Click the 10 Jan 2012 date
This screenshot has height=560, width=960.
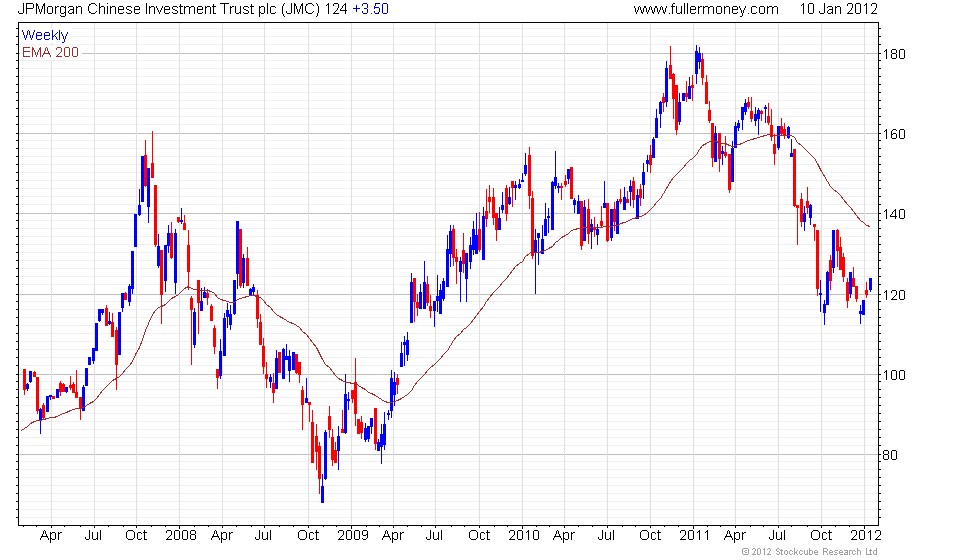(x=838, y=9)
